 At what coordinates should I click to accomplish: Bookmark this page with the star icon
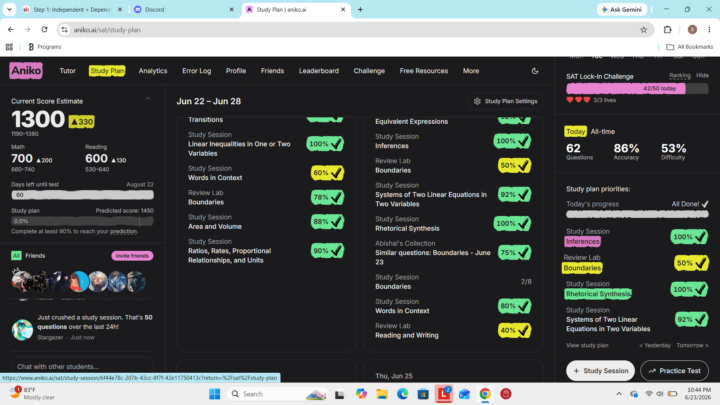click(x=643, y=30)
